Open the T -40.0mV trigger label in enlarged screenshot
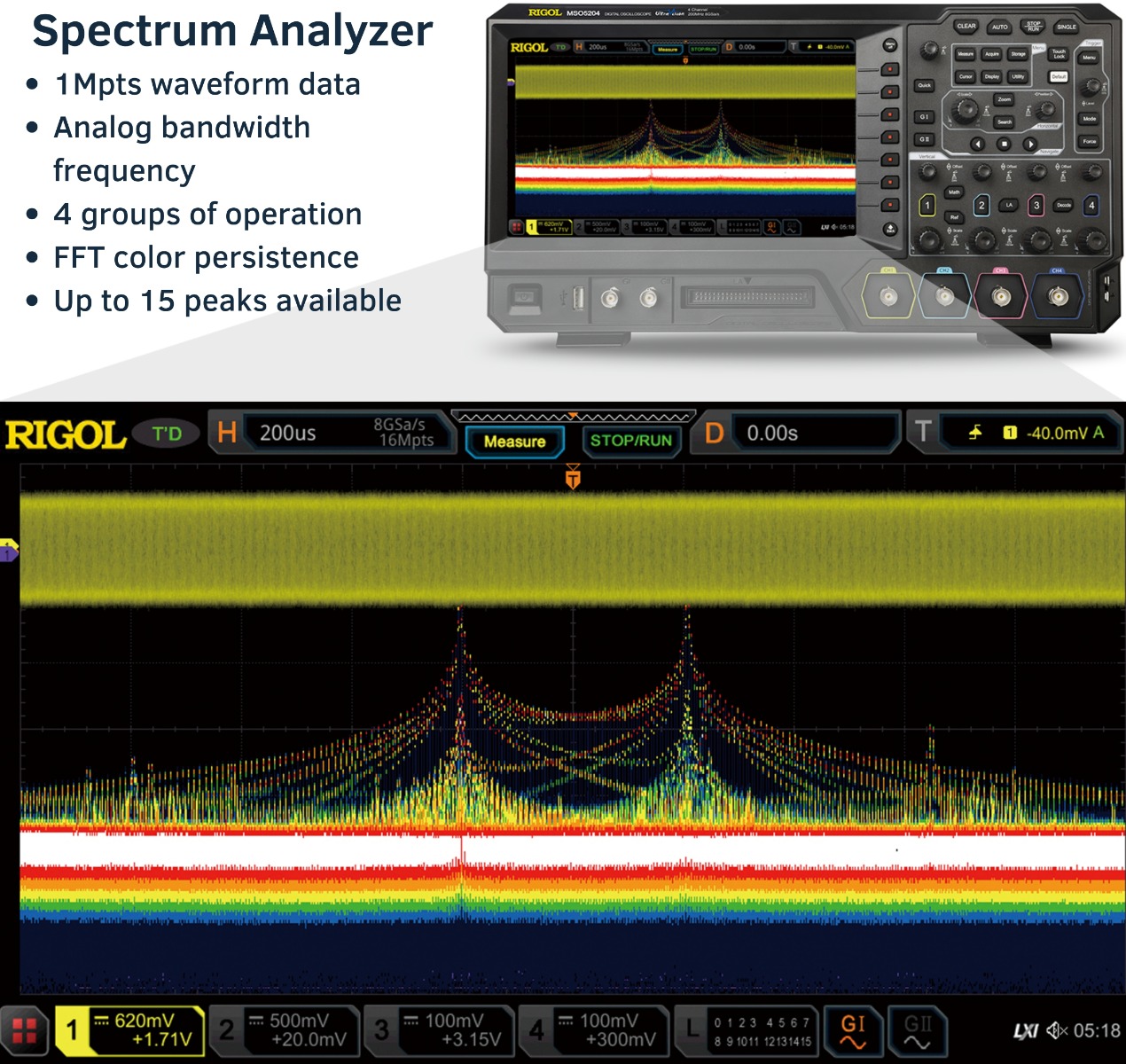 click(1013, 433)
